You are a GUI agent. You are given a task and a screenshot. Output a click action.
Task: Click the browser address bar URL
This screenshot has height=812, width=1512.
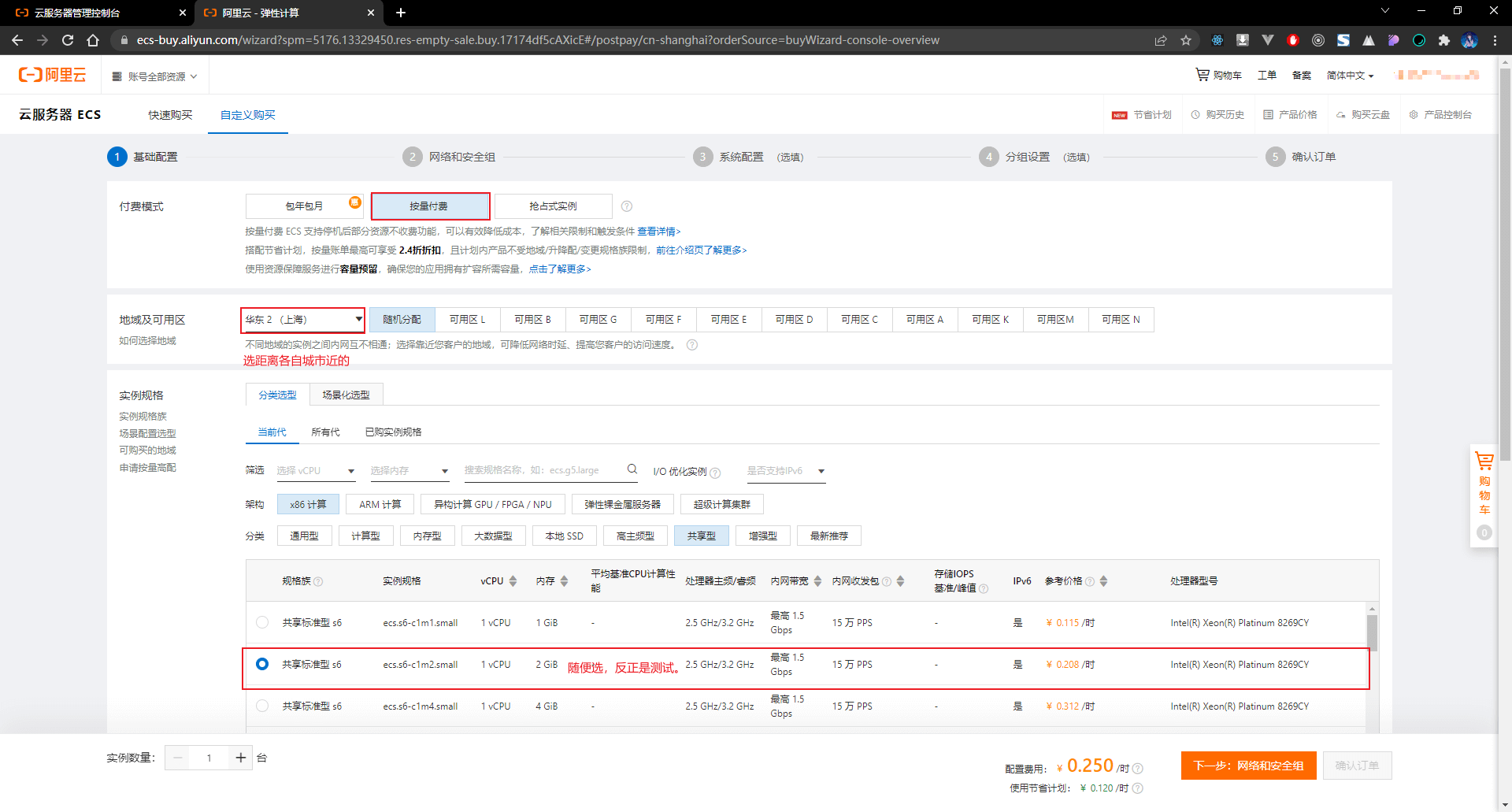coord(538,40)
